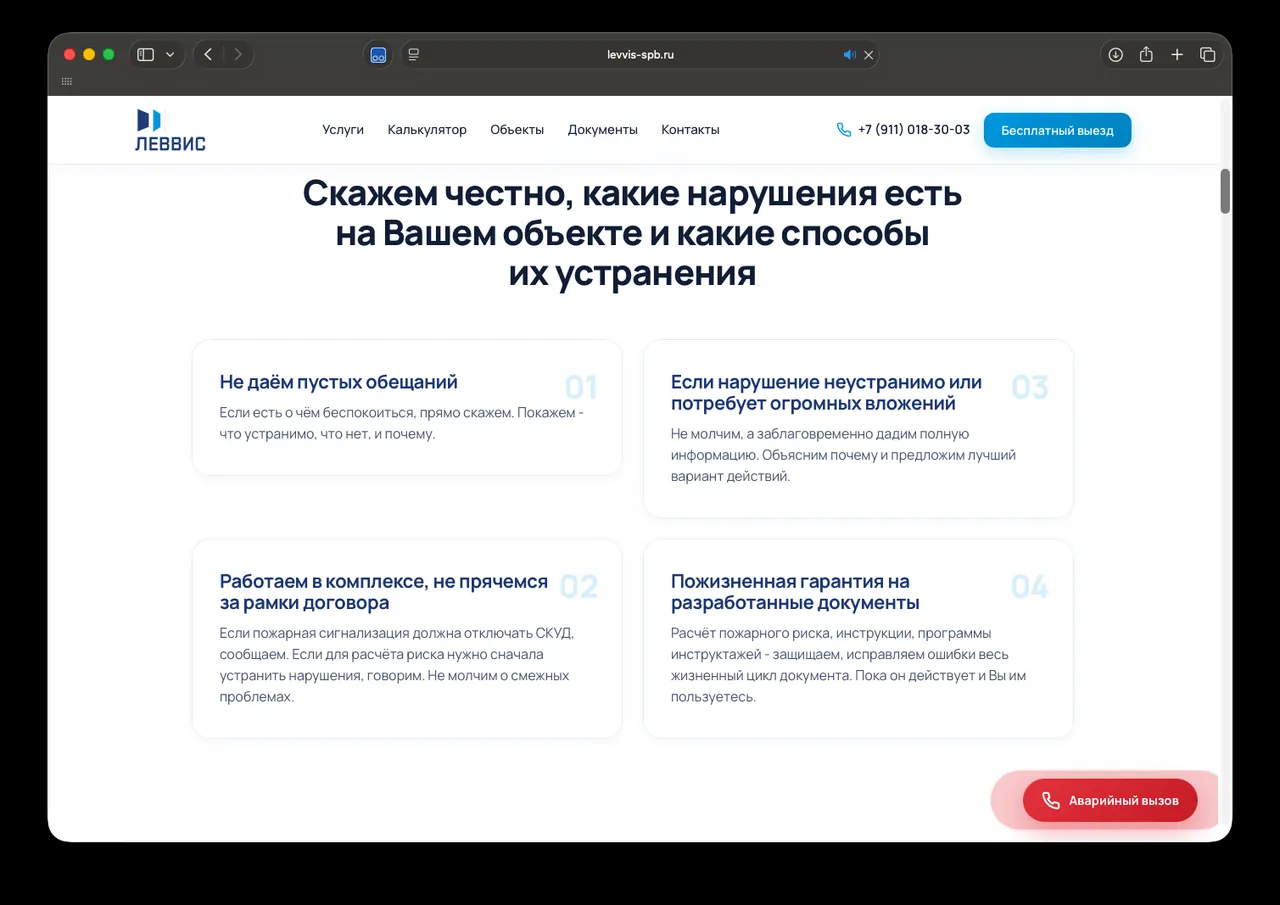Click heading Работаем в комплексе, не прячемся

pyautogui.click(x=384, y=592)
